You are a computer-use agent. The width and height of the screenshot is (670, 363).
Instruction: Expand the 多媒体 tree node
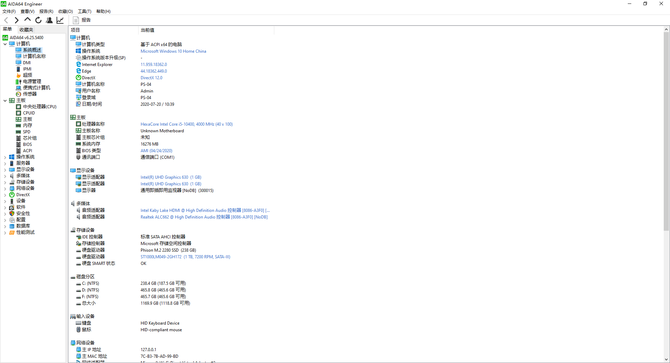[x=5, y=176]
